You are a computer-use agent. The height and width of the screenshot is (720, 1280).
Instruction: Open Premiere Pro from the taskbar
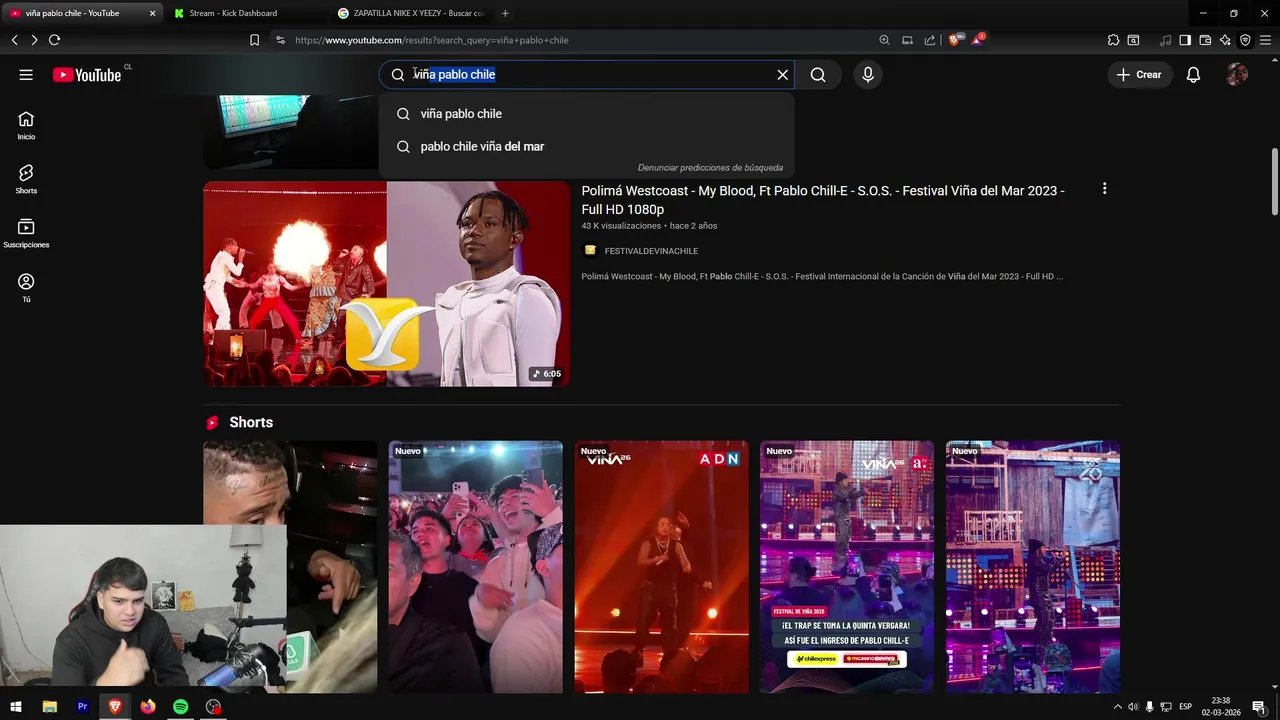coord(83,707)
